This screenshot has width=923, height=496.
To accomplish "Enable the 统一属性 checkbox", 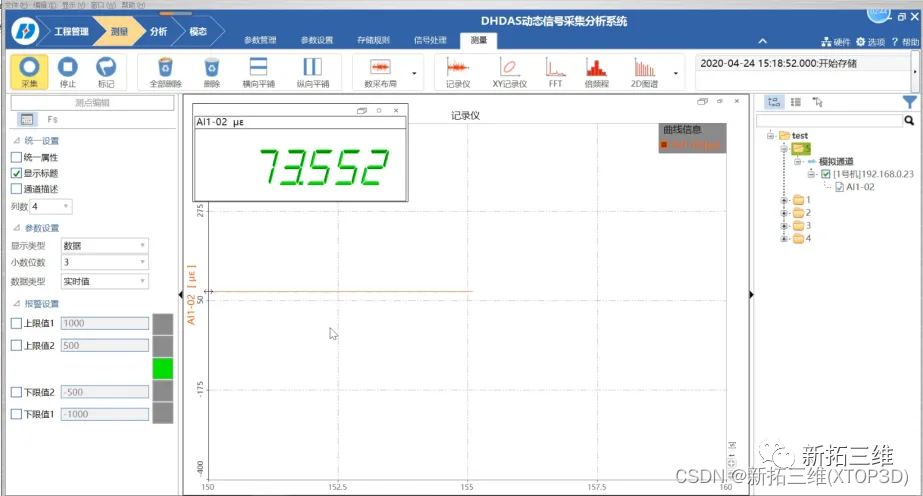I will coord(16,157).
